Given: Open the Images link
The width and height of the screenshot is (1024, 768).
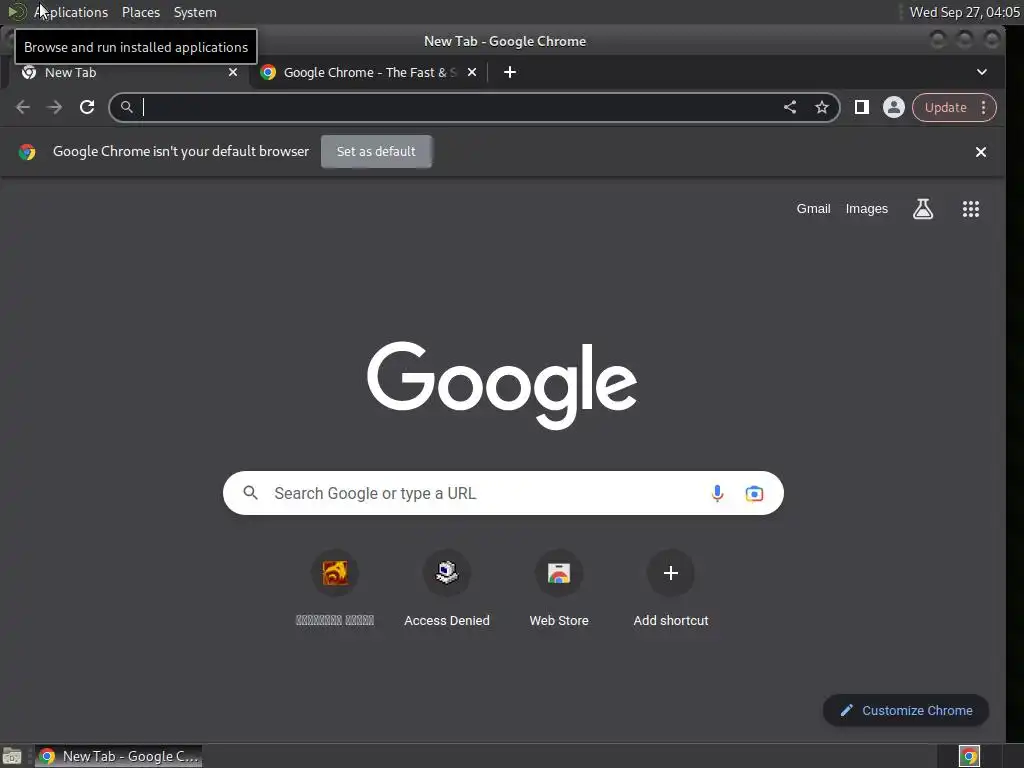Looking at the screenshot, I should click(x=867, y=209).
